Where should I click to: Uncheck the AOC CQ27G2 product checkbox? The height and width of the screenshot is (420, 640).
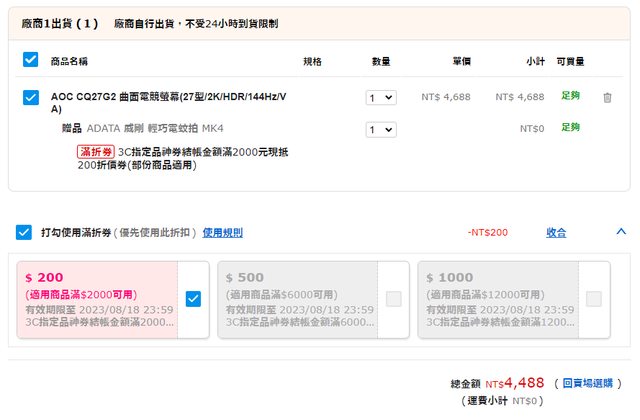[30, 98]
